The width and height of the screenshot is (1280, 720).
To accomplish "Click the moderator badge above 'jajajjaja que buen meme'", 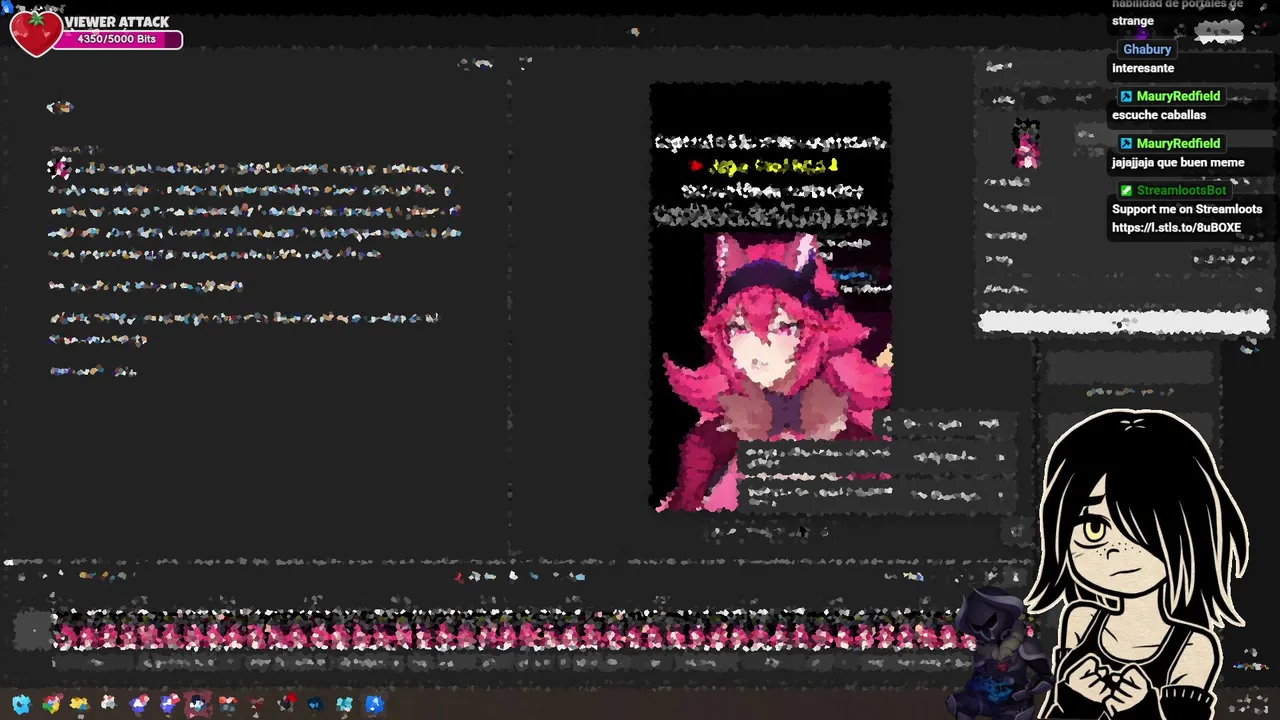I will [x=1126, y=143].
